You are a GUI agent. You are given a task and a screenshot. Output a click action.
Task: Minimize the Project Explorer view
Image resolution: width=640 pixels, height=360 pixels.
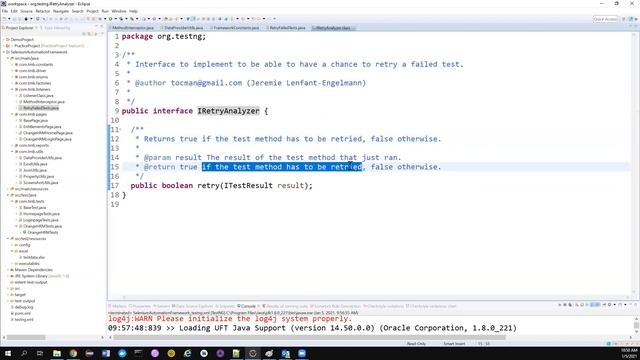pyautogui.click(x=96, y=27)
